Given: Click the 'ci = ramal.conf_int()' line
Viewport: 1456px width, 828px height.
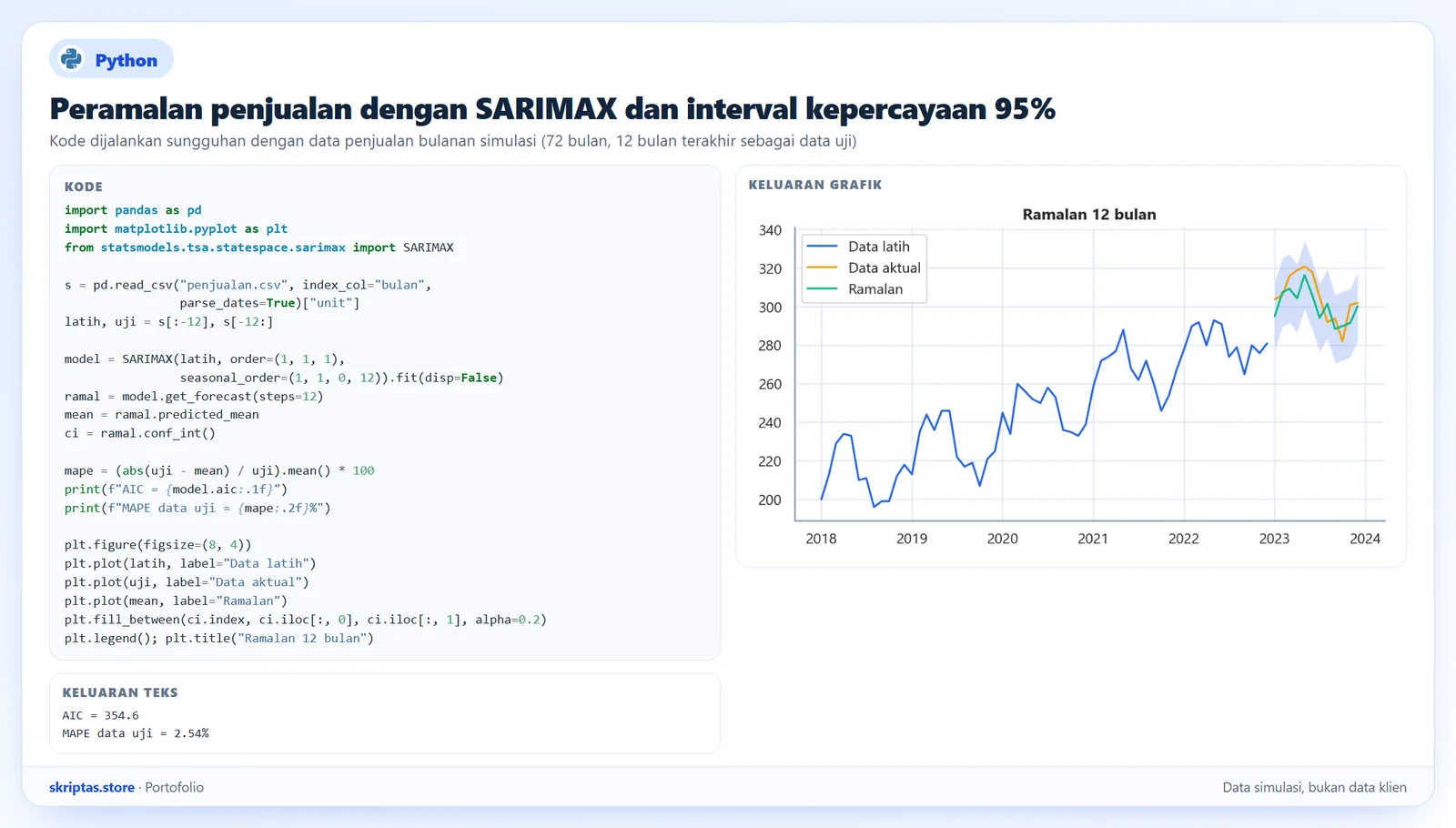Looking at the screenshot, I should [x=140, y=433].
